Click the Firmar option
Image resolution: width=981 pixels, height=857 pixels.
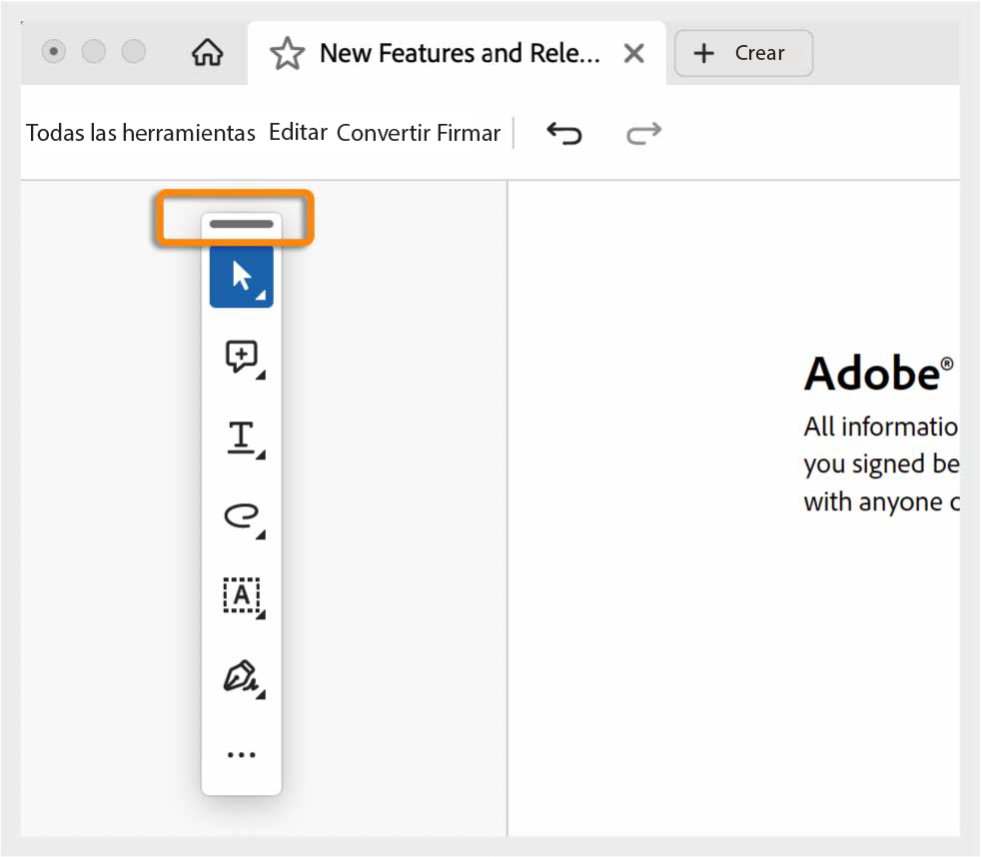(469, 133)
